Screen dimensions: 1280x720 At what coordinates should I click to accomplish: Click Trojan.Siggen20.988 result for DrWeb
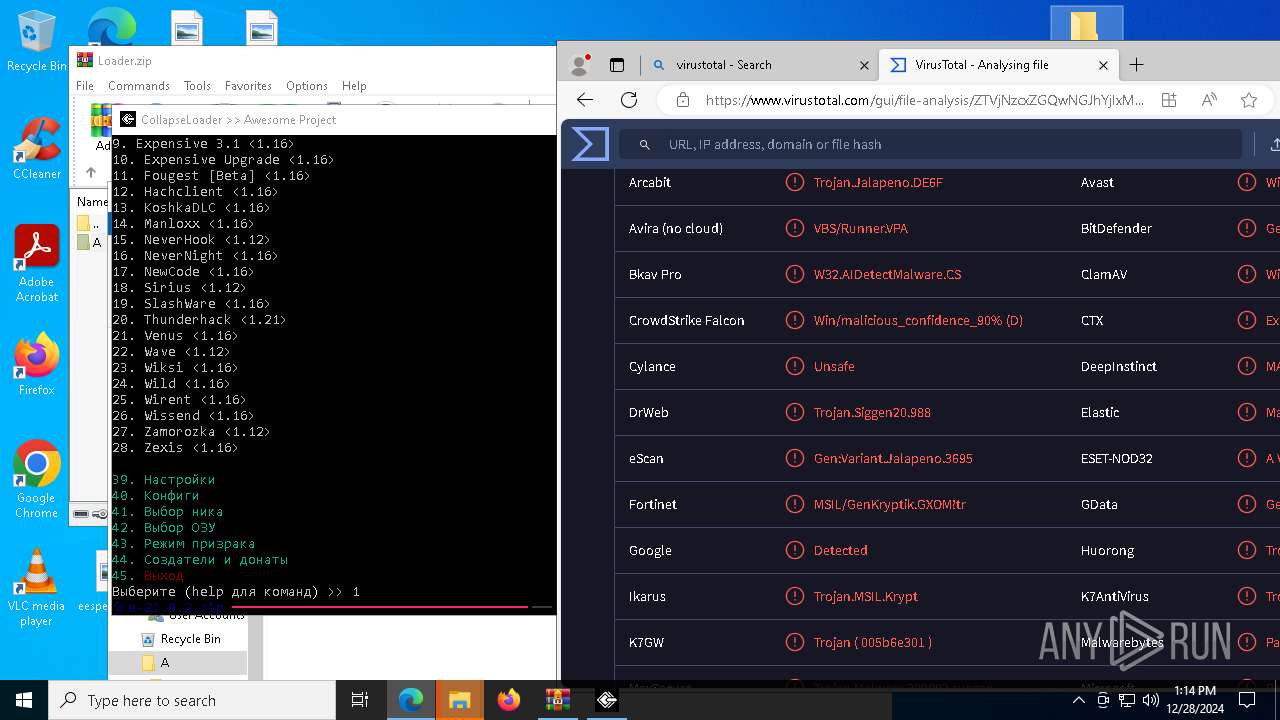click(872, 412)
